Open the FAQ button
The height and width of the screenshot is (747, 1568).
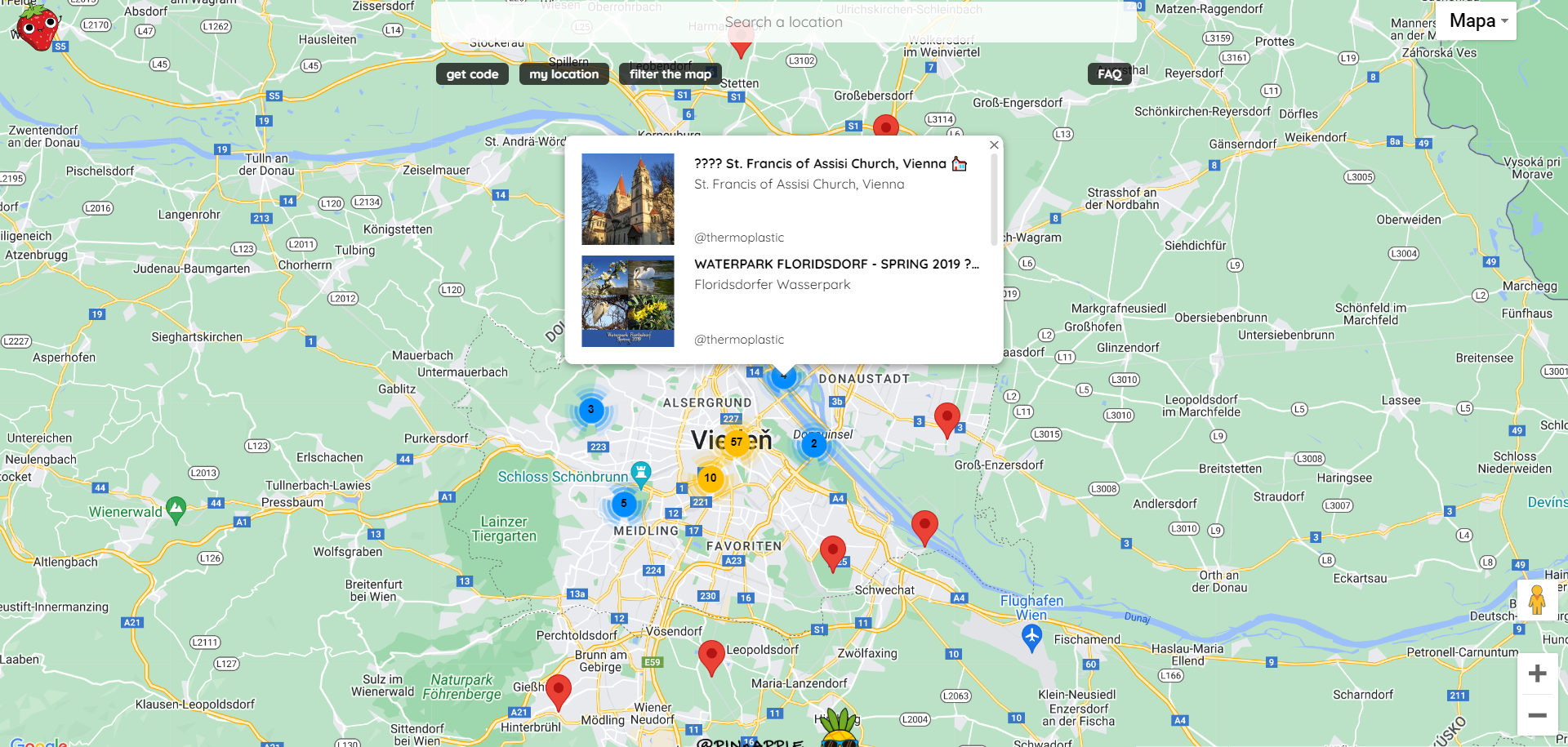coord(1109,74)
